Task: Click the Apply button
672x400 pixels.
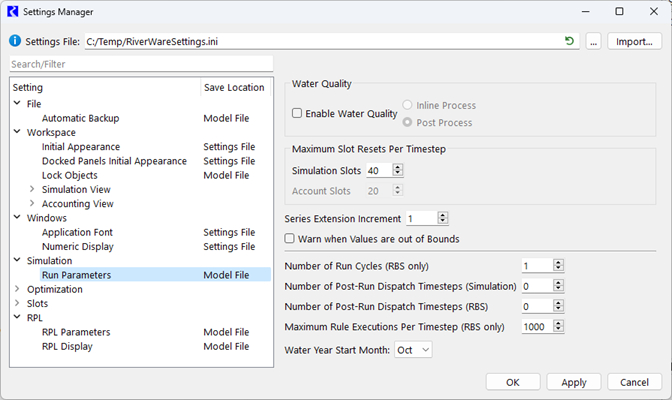Action: [x=573, y=382]
